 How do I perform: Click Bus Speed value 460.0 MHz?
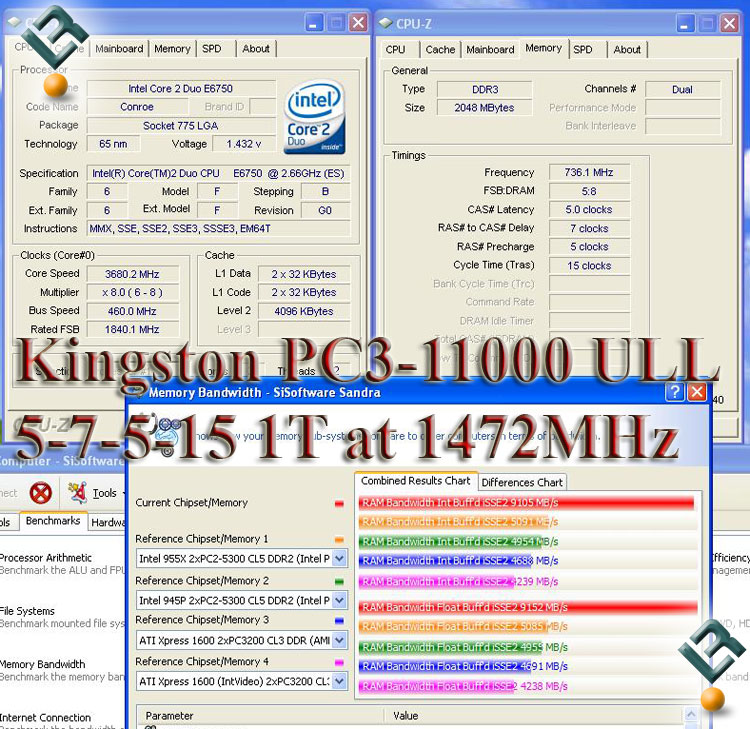click(132, 311)
